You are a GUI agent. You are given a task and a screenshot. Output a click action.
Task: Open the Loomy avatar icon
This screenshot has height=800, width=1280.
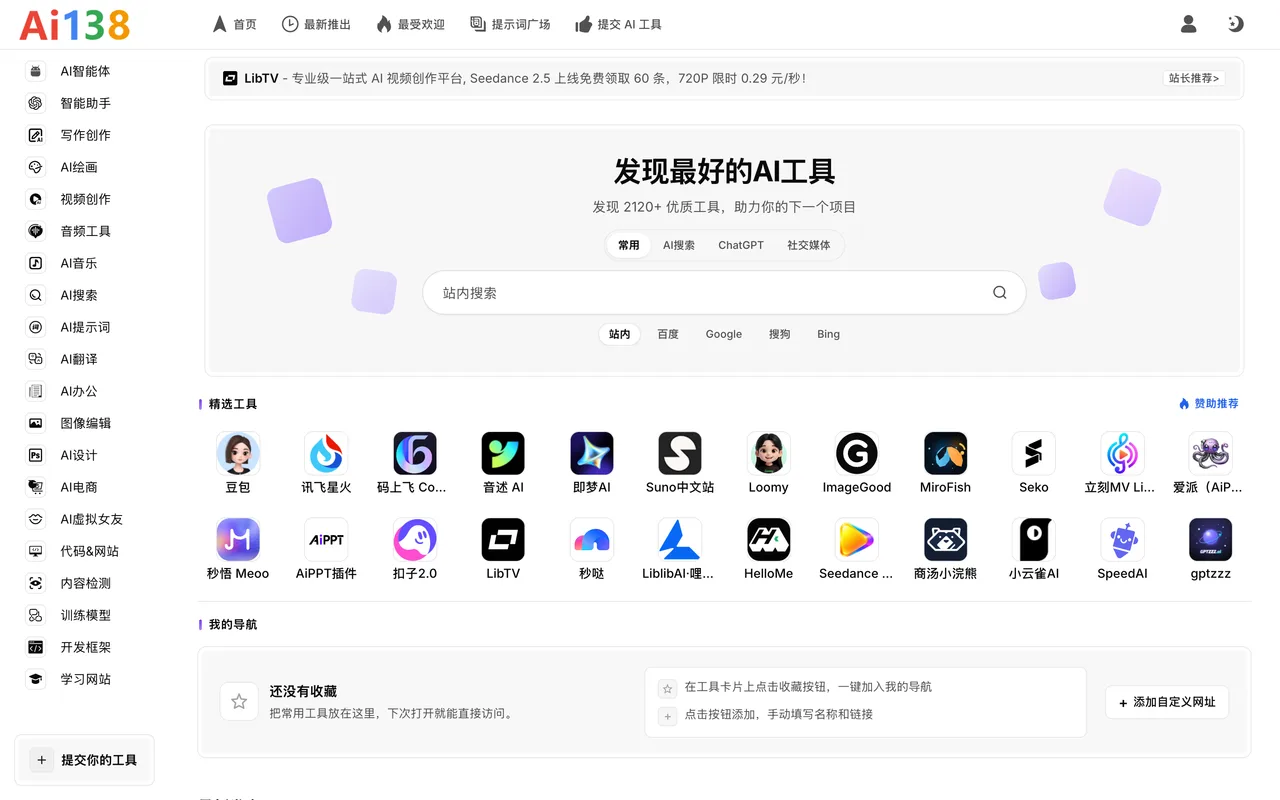tap(768, 453)
